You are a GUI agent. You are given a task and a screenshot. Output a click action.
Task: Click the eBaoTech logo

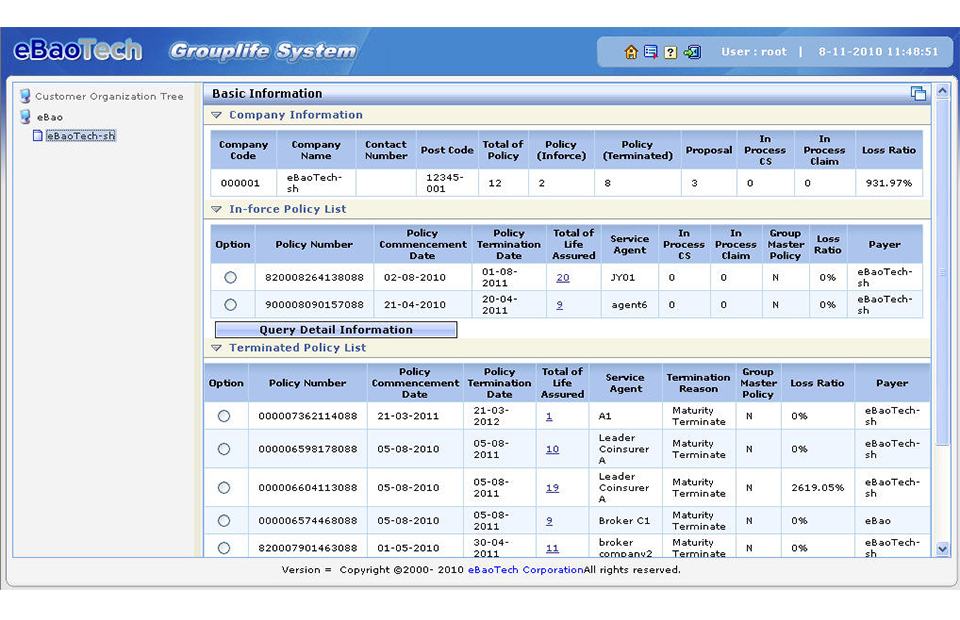[x=78, y=50]
